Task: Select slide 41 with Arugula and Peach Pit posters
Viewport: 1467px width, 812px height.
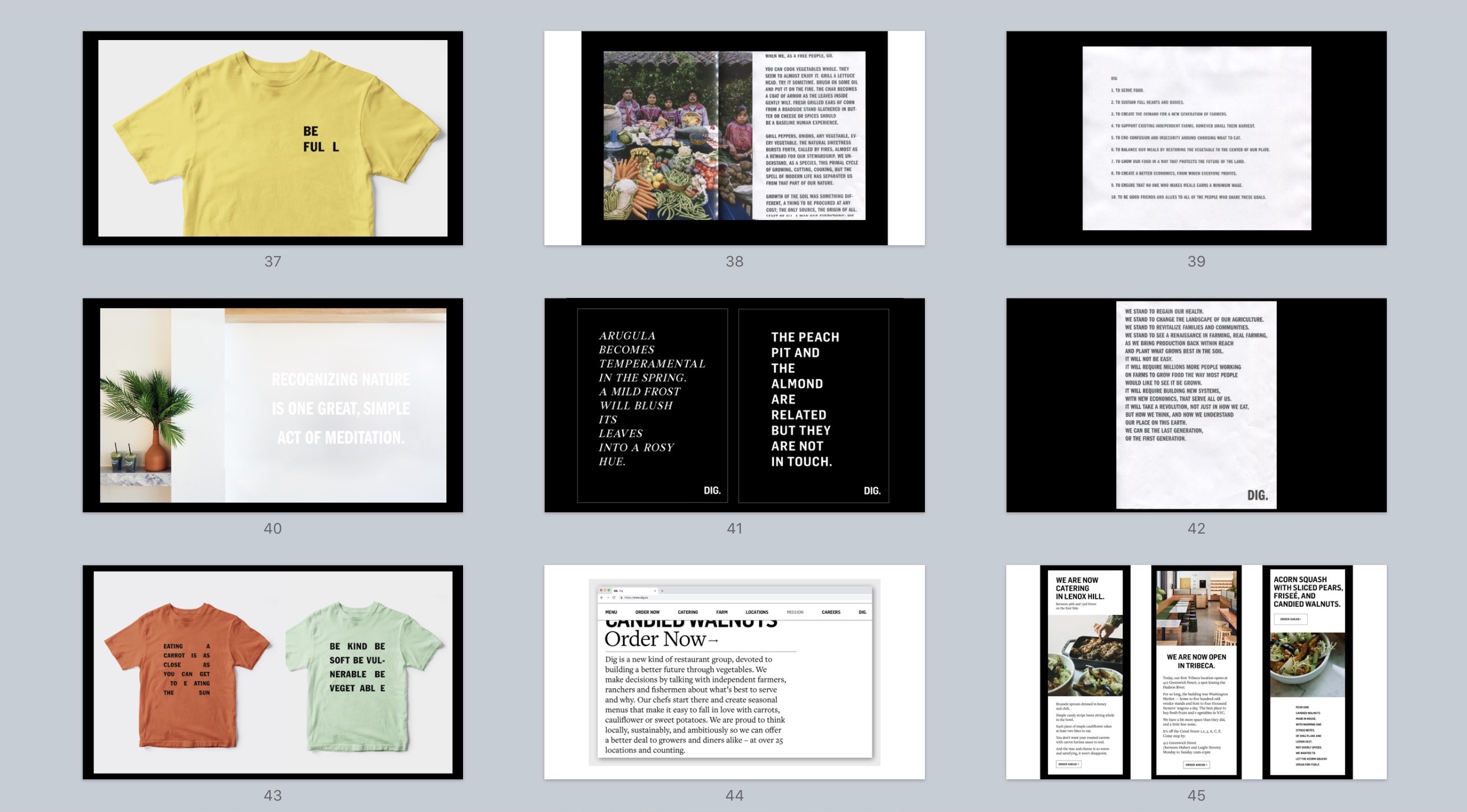Action: pyautogui.click(x=735, y=405)
